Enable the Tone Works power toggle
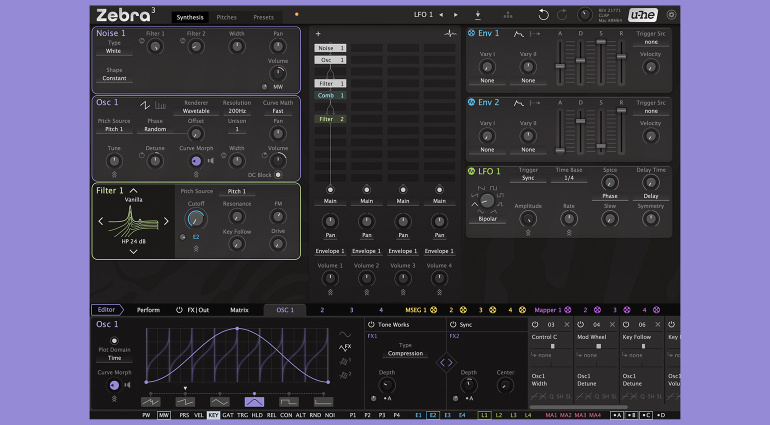The image size is (770, 425). (x=372, y=325)
